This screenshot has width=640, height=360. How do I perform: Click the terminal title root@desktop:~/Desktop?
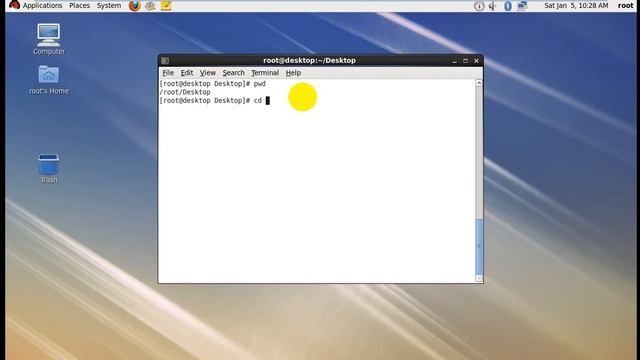[309, 60]
